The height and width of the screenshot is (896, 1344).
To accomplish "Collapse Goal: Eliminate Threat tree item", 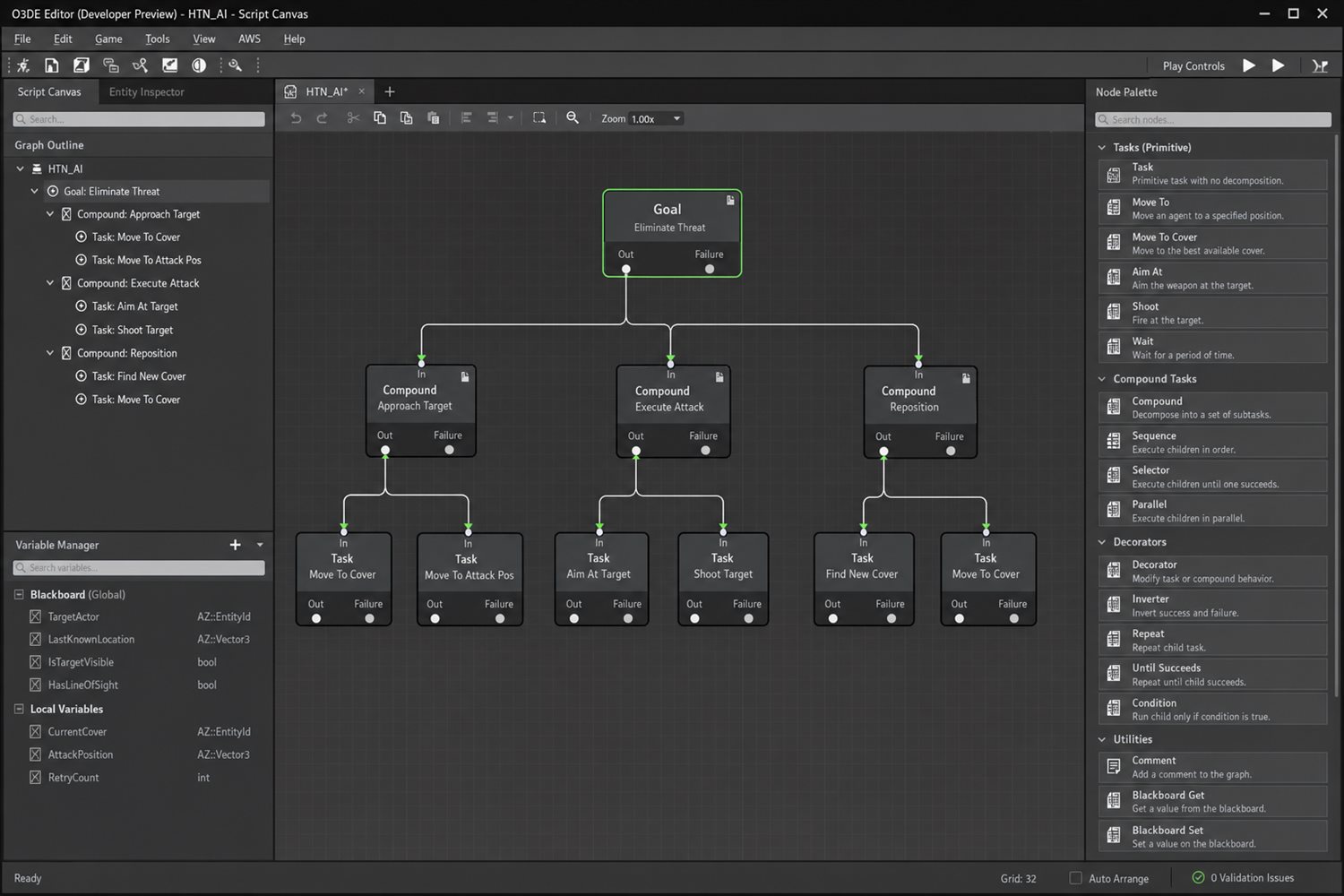I will [x=35, y=191].
